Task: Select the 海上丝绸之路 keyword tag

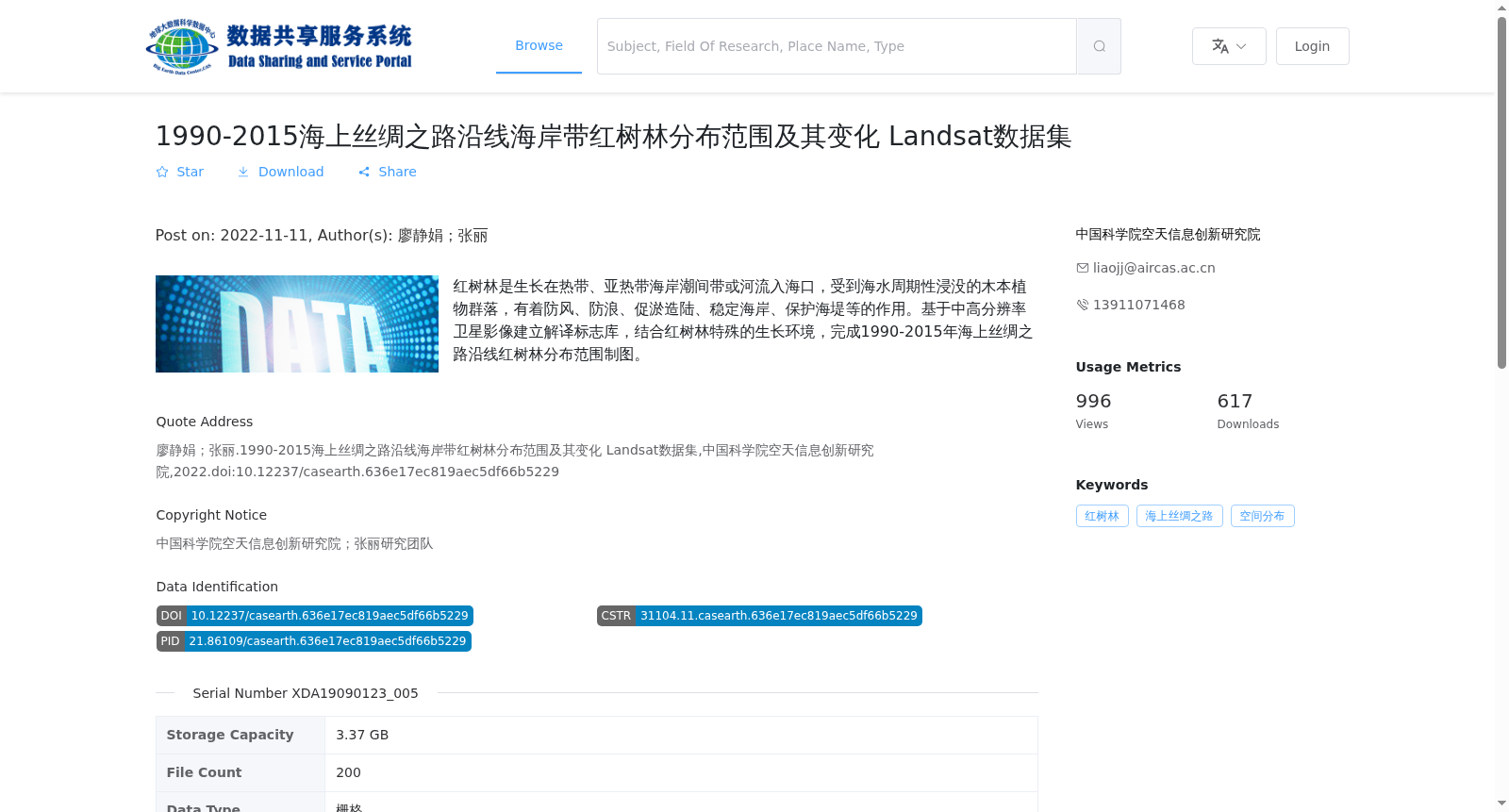Action: pos(1179,516)
